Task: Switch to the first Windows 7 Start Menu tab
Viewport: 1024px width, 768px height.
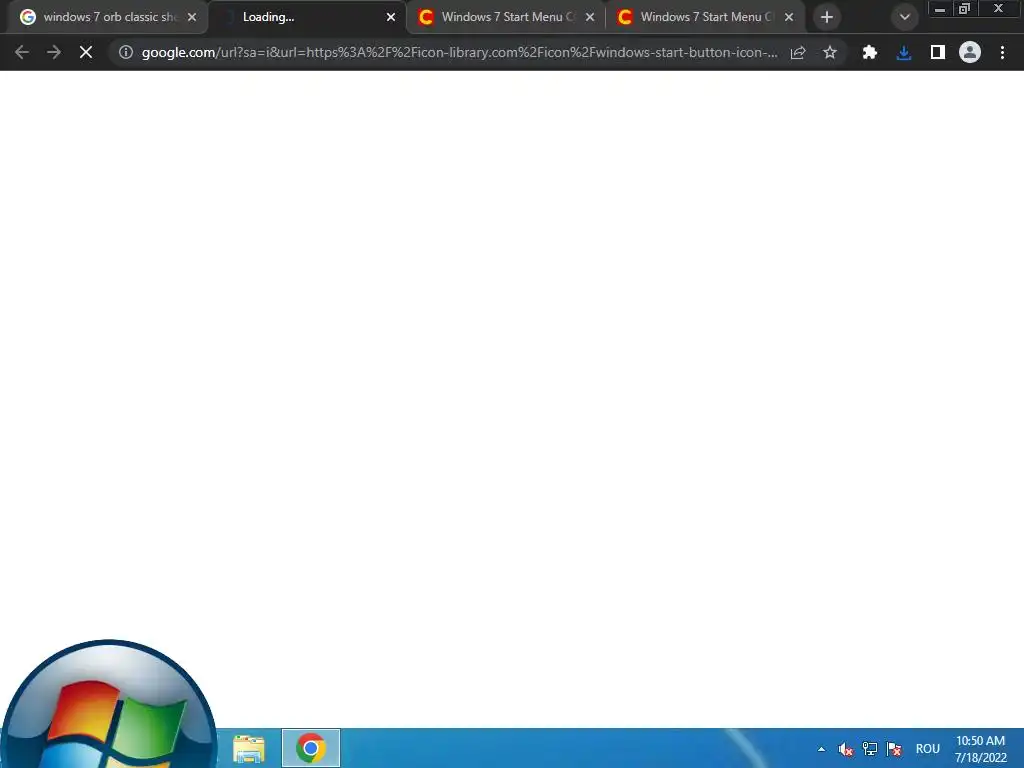Action: point(506,18)
